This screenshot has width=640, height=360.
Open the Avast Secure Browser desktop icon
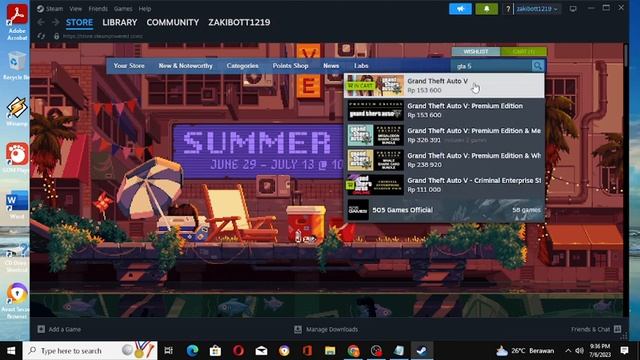coord(17,301)
